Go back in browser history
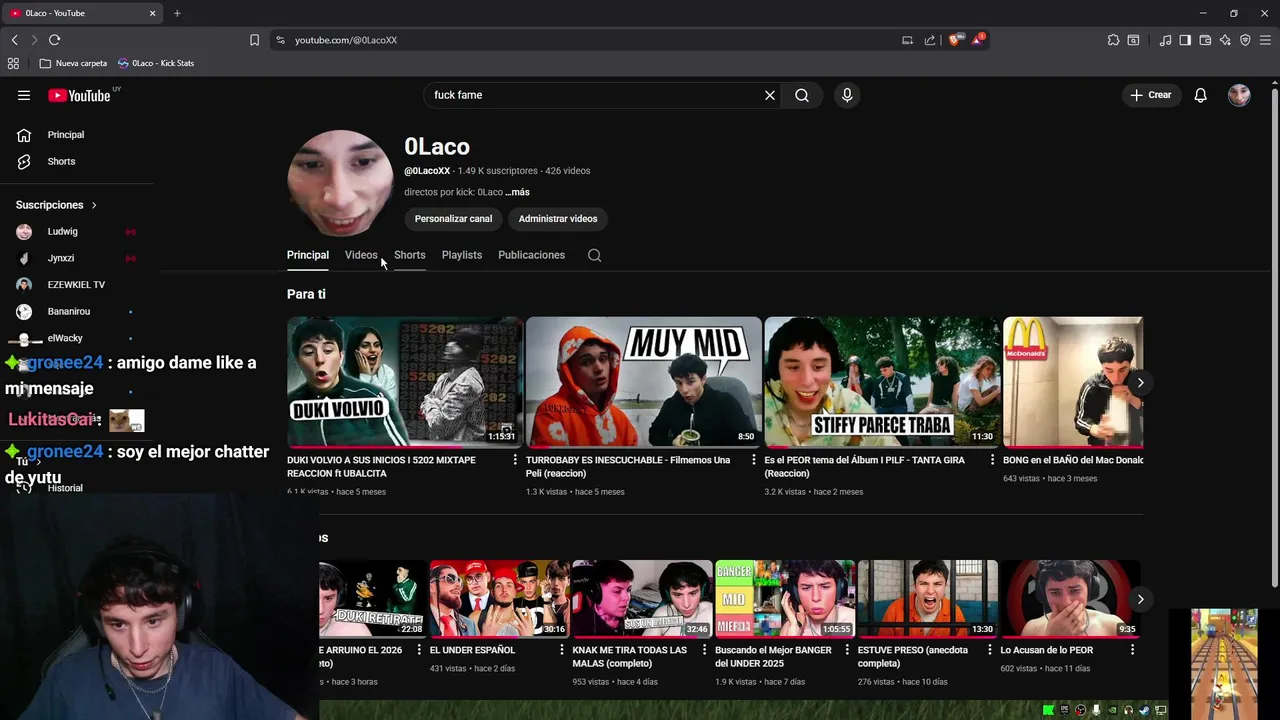Screen dimensions: 1280x720 pos(14,40)
